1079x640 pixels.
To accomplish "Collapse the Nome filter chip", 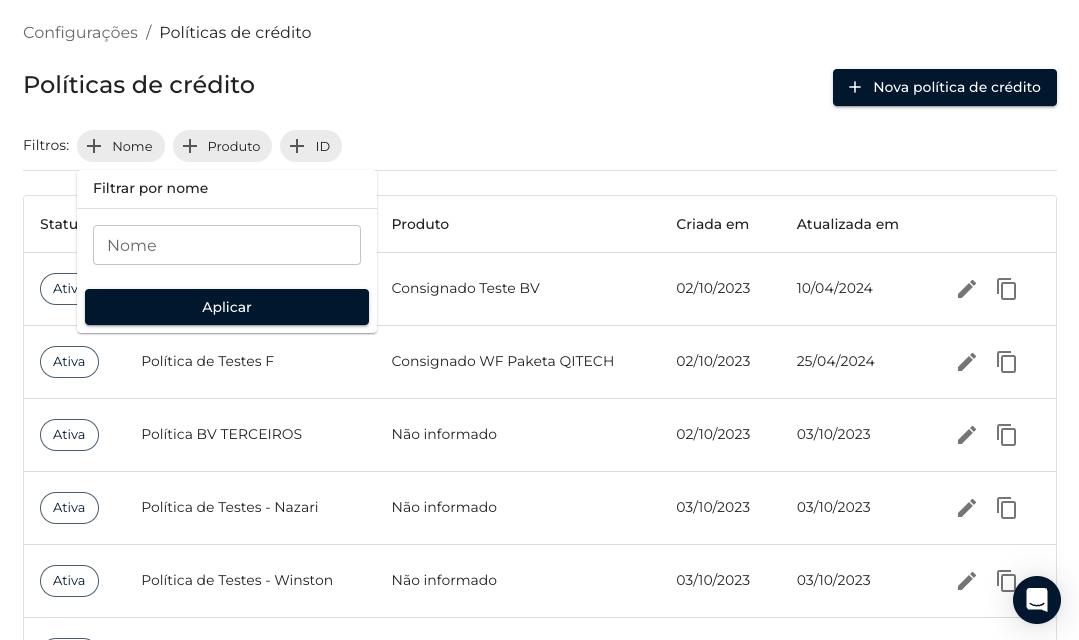I will click(121, 146).
